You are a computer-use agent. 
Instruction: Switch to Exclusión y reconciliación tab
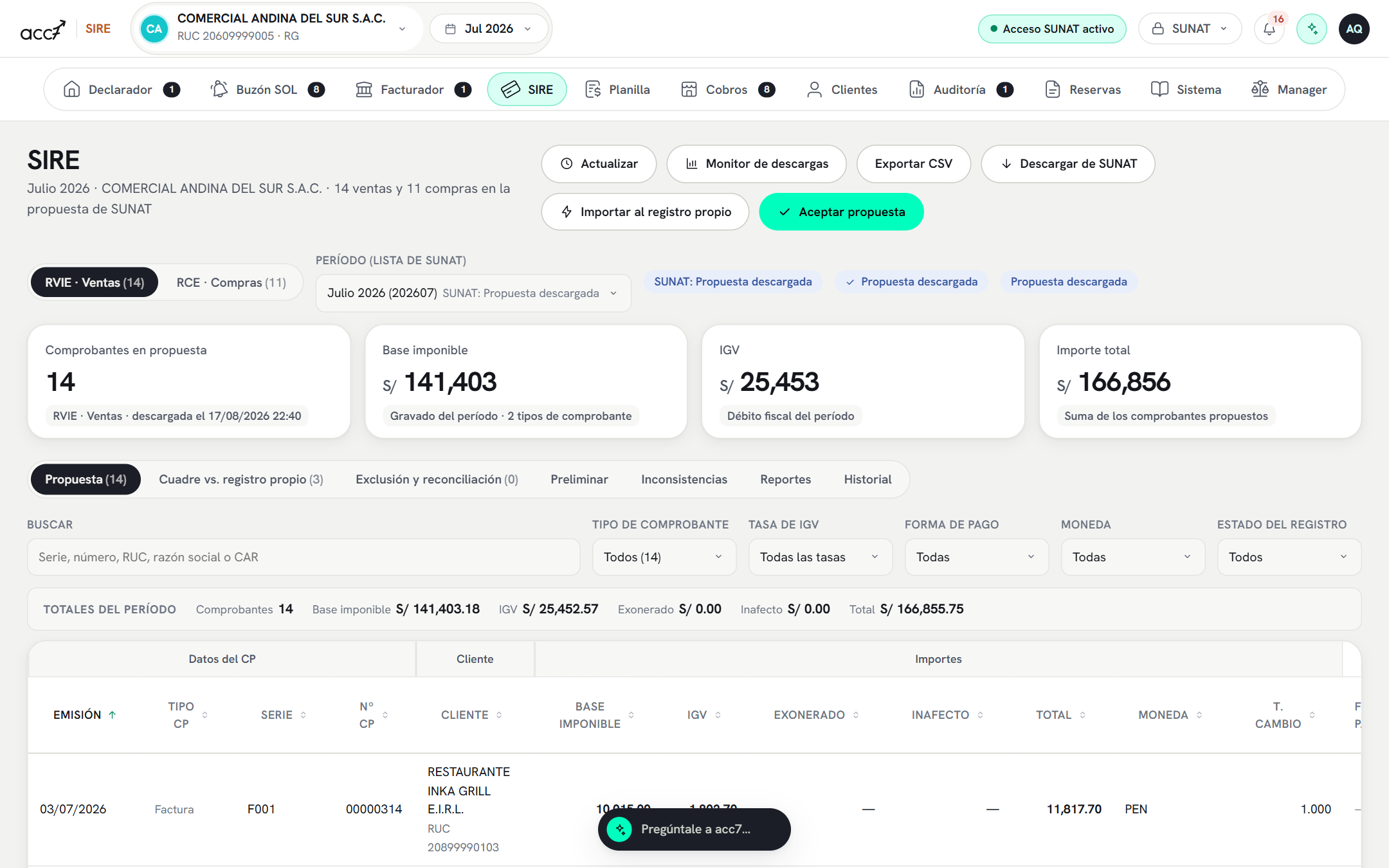[437, 480]
